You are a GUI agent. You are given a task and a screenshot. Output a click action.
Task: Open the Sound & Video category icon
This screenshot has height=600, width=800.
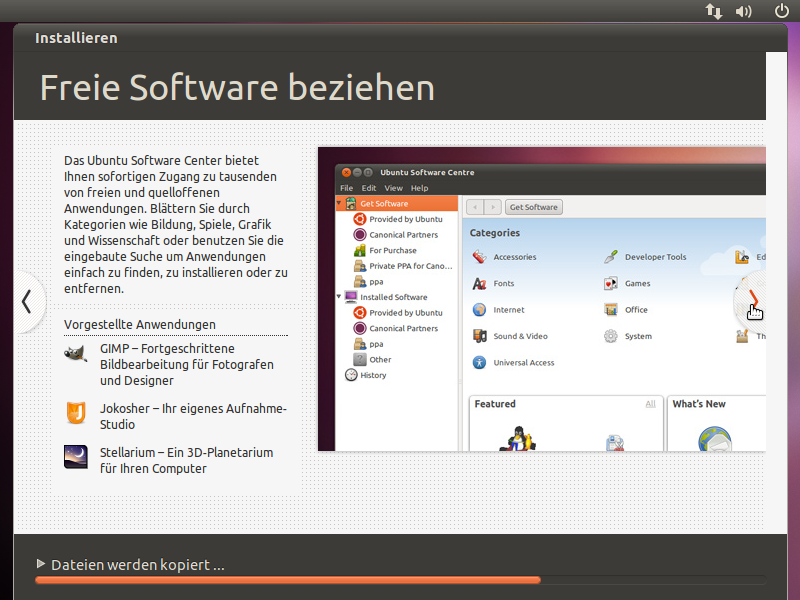479,336
